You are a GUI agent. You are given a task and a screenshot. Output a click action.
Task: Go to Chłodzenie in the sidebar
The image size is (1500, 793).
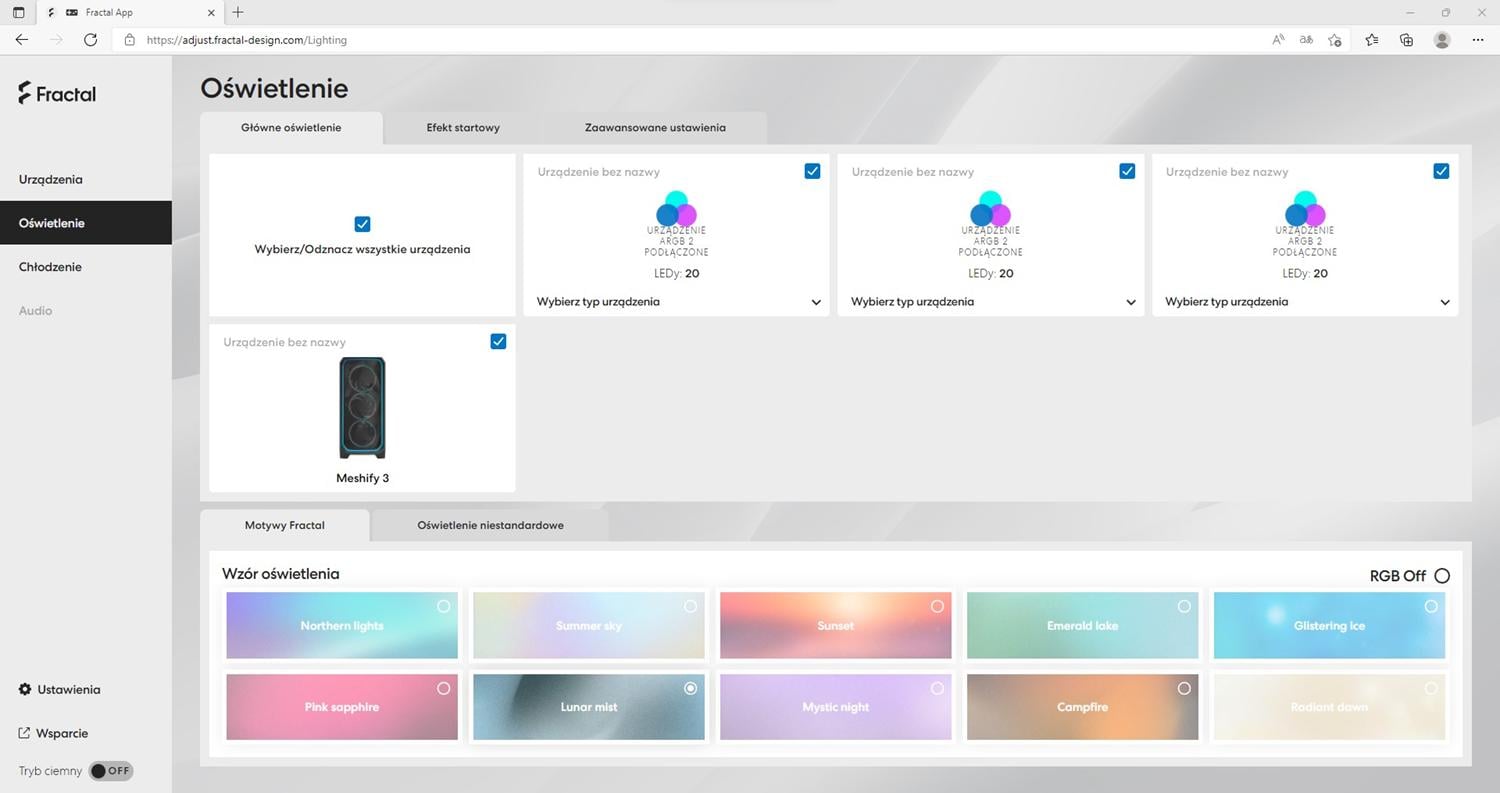coord(50,267)
